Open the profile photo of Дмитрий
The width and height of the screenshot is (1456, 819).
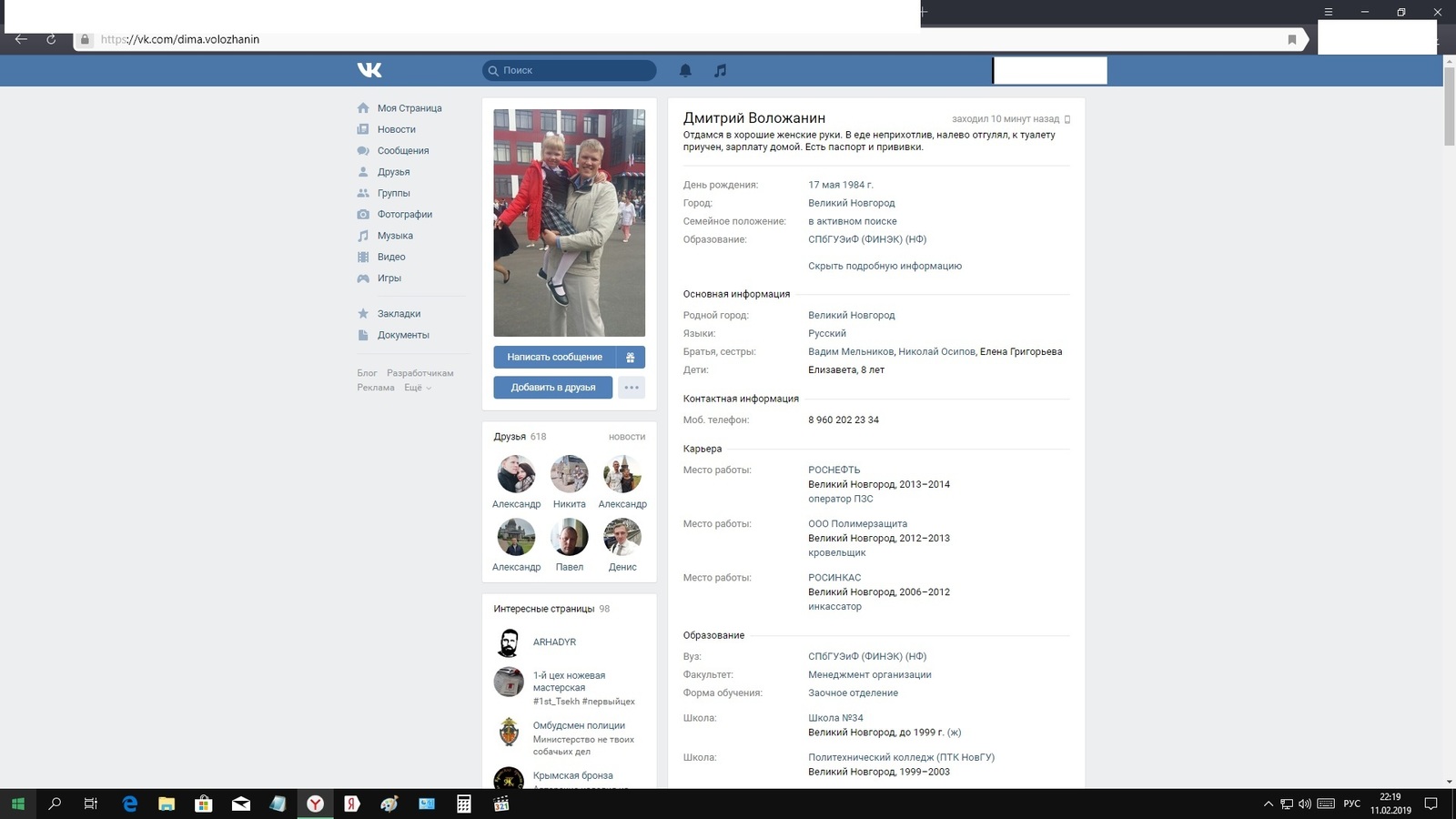tap(569, 223)
